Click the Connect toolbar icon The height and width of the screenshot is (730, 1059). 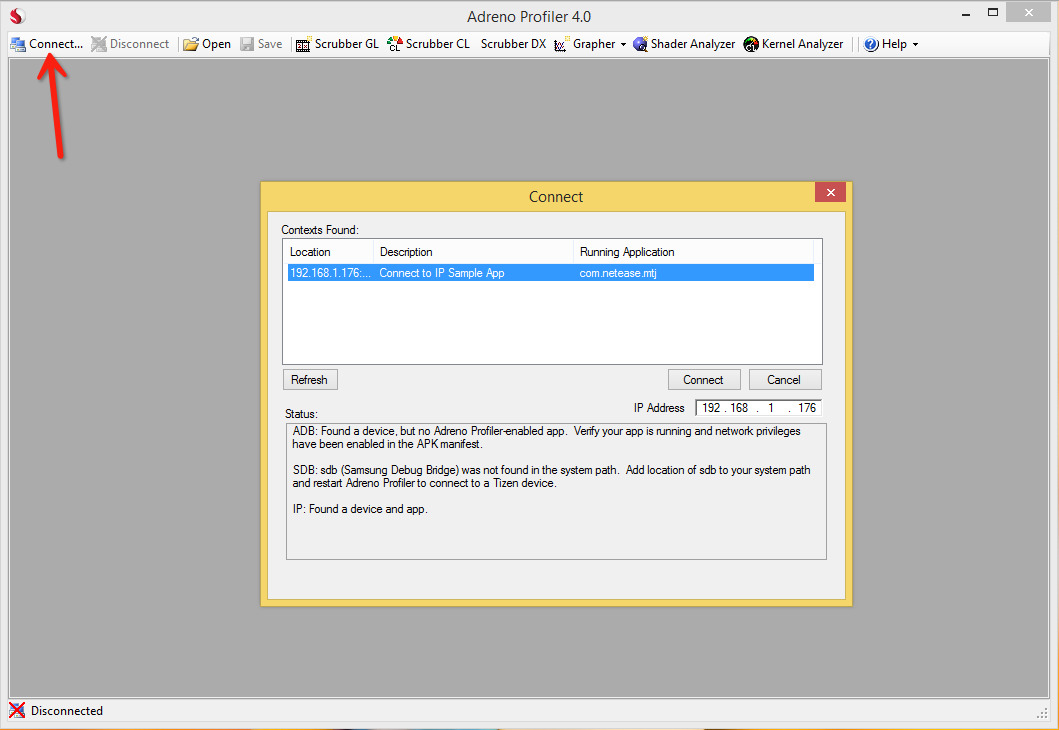[x=18, y=44]
